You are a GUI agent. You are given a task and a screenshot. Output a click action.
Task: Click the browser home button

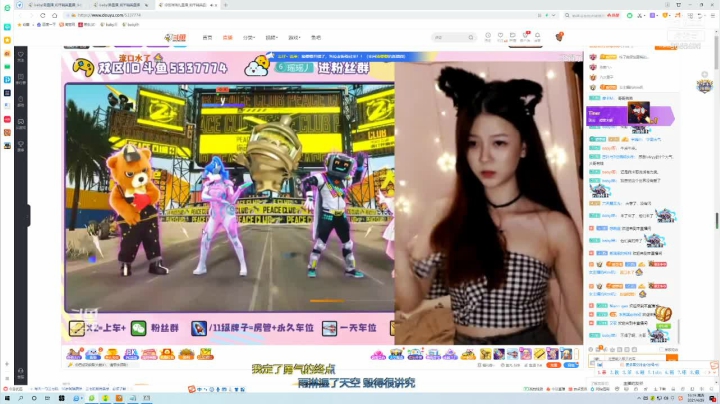54,15
